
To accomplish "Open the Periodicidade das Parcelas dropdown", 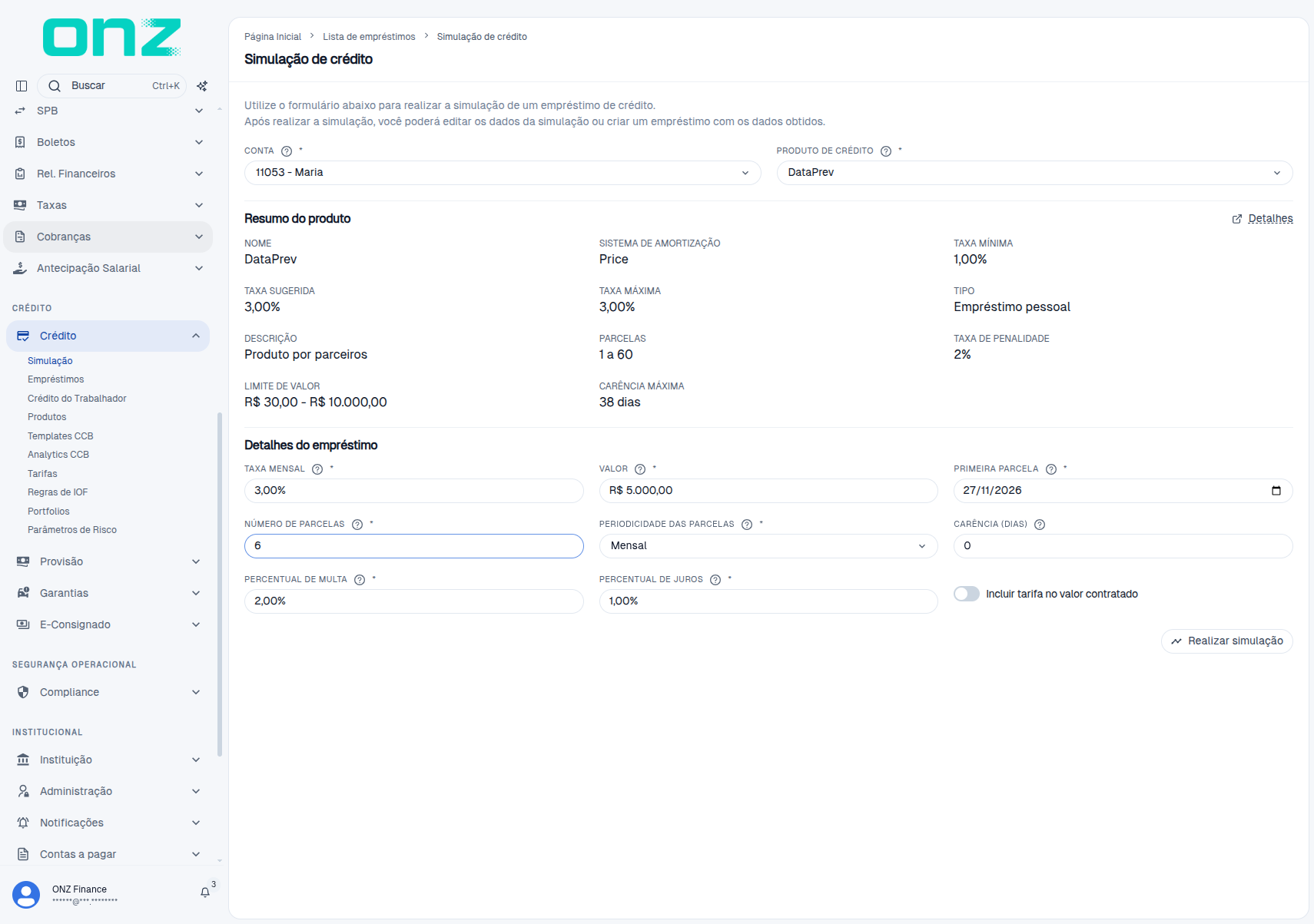I will tap(768, 546).
